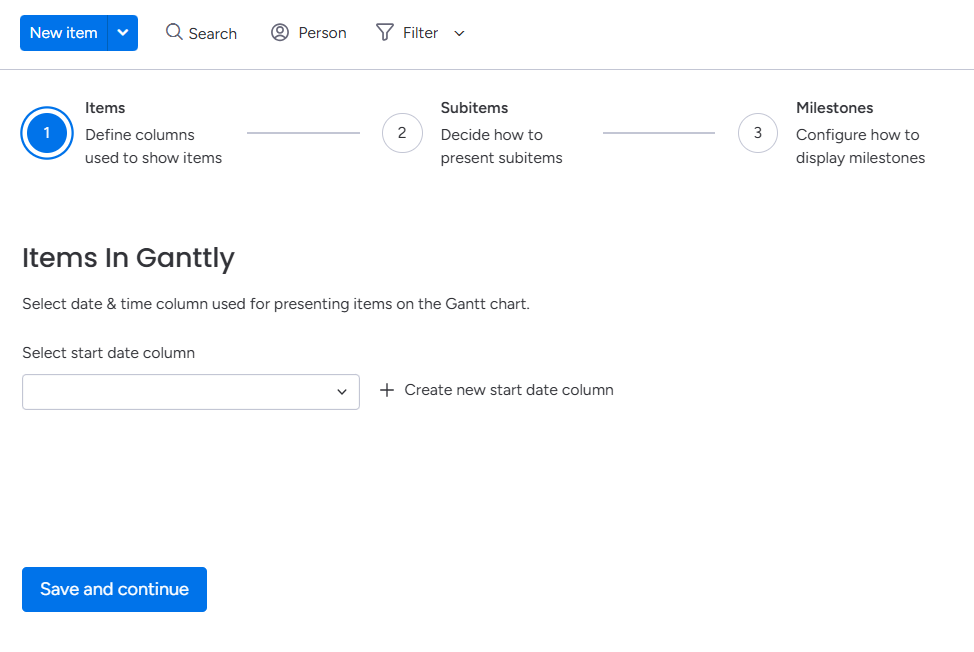974x652 pixels.
Task: Expand the Filter chevron dropdown
Action: (x=459, y=34)
